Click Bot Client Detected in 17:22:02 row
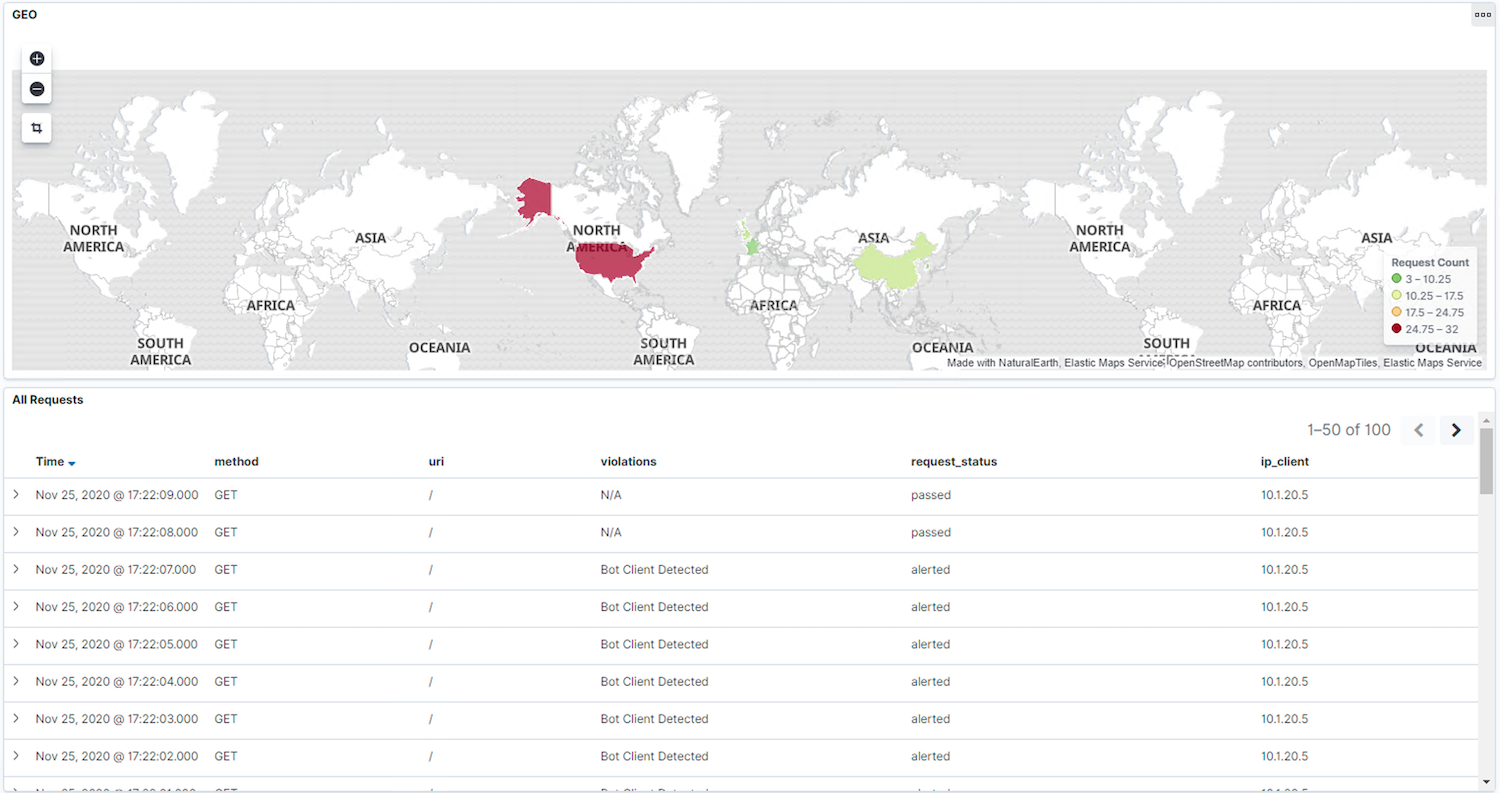 pyautogui.click(x=654, y=756)
